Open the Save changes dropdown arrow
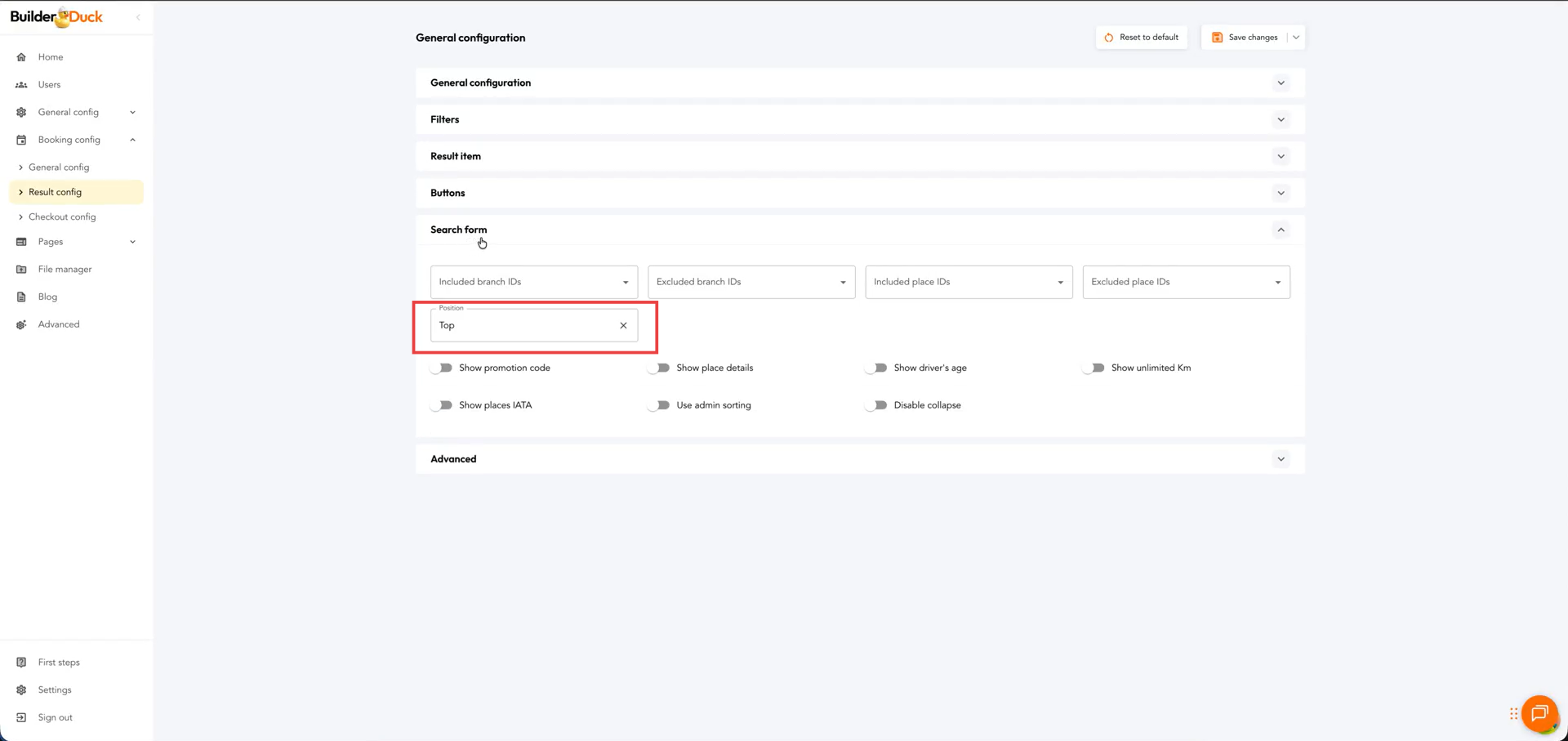Screen dimensions: 1568x741 point(1296,38)
